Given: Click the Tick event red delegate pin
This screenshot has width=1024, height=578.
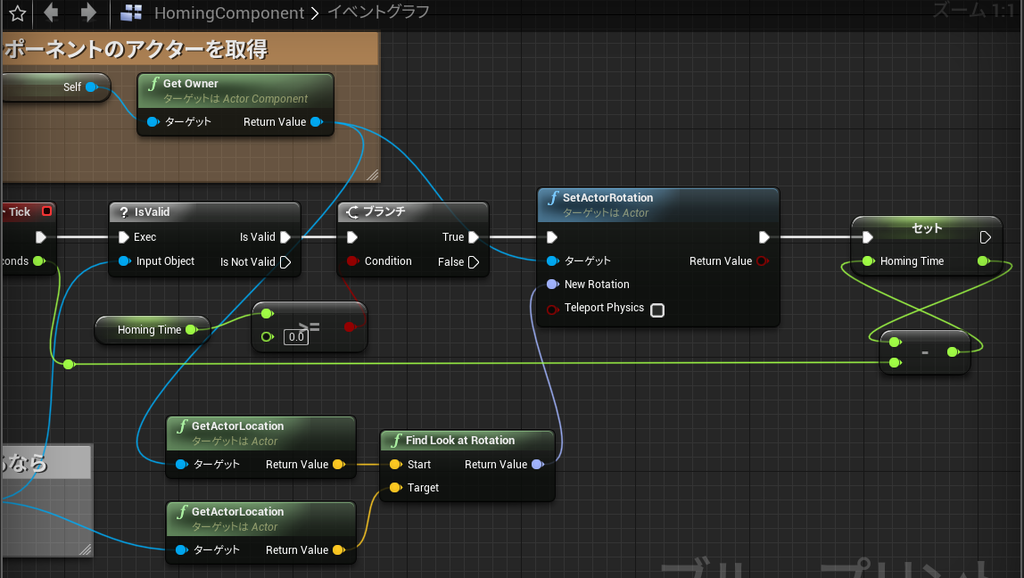Looking at the screenshot, I should (x=46, y=211).
